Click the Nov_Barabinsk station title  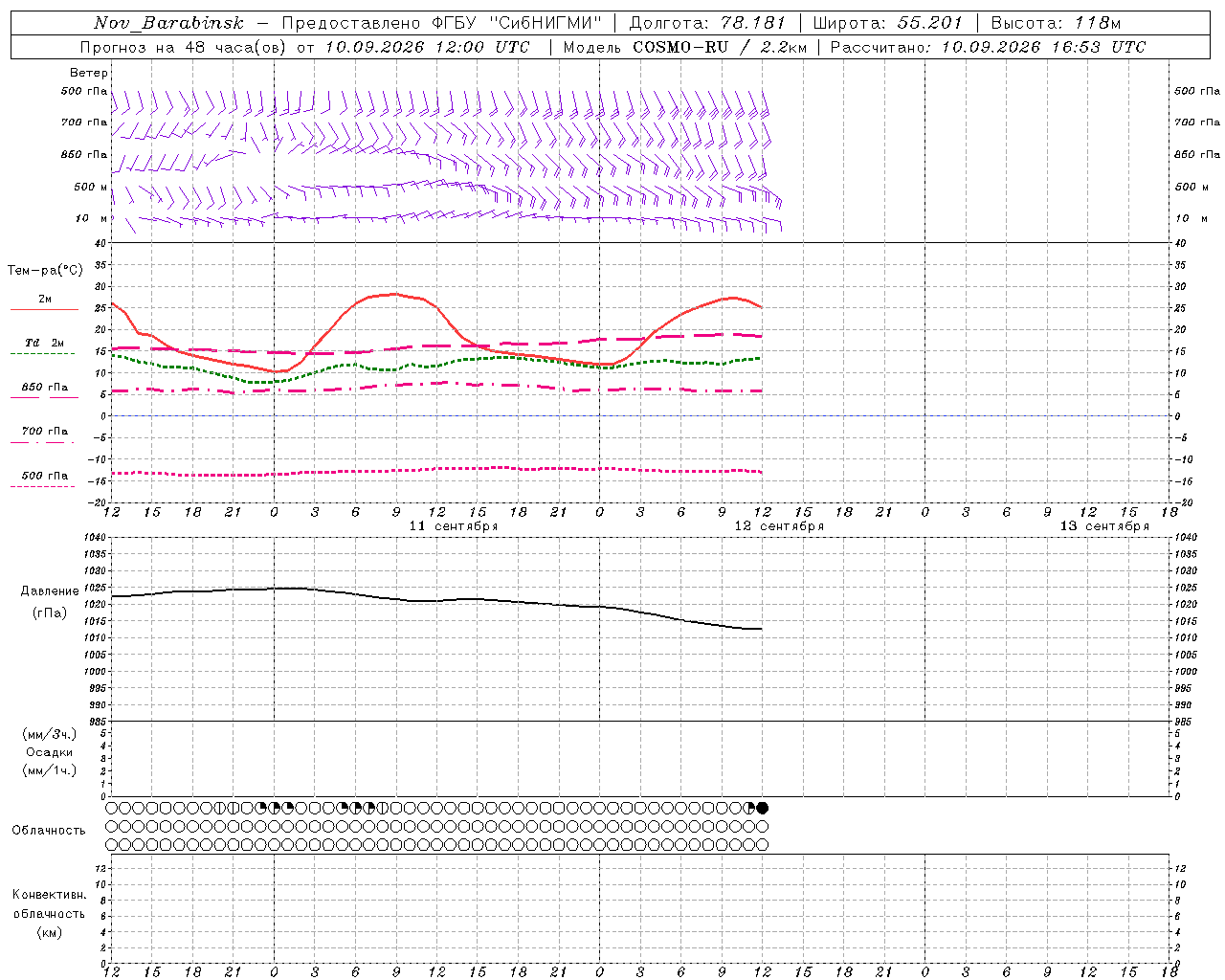[169, 23]
